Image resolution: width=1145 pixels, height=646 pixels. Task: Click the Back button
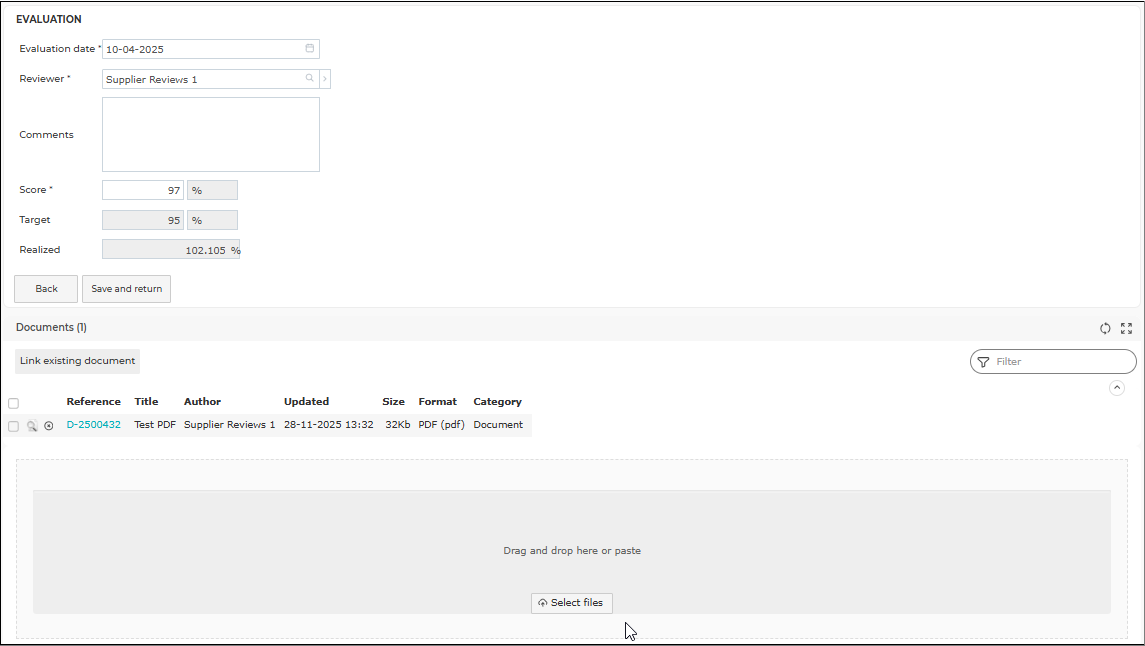(x=46, y=289)
